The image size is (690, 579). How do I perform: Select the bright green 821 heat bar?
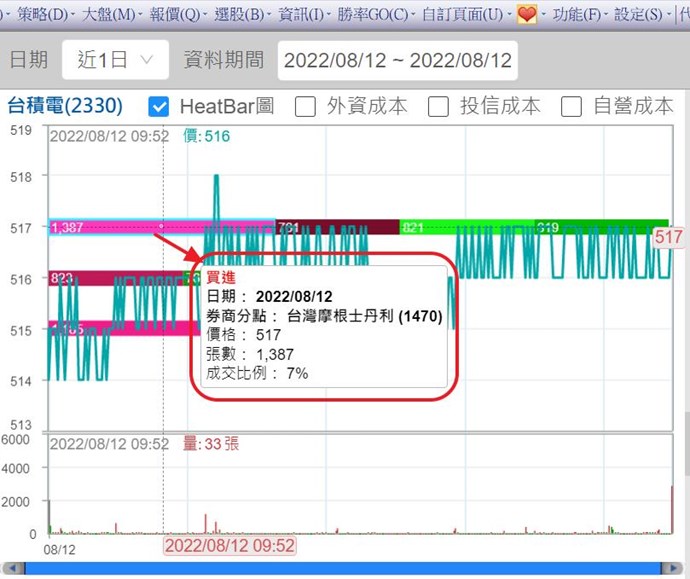tap(466, 227)
